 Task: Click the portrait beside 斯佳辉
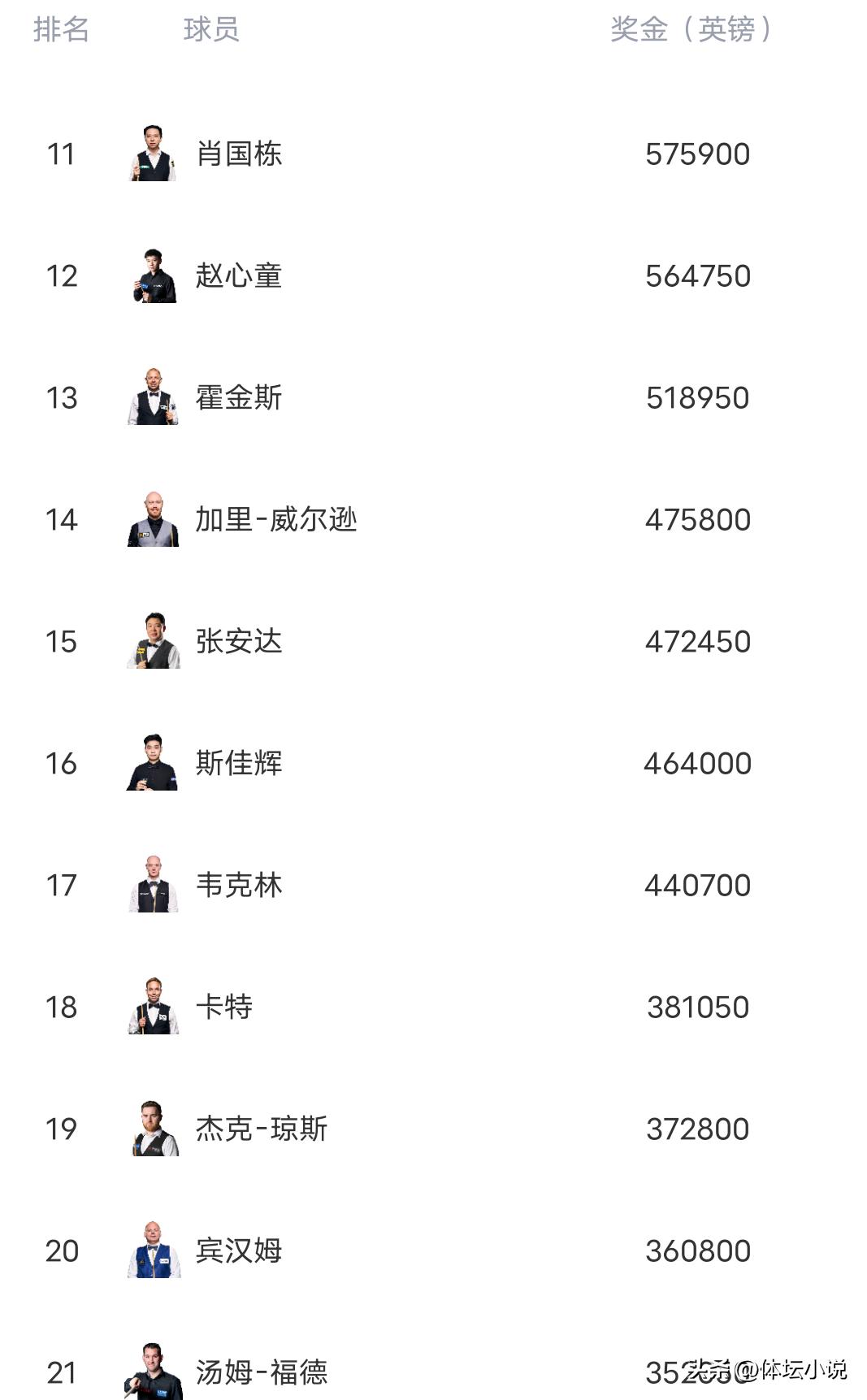click(x=152, y=763)
